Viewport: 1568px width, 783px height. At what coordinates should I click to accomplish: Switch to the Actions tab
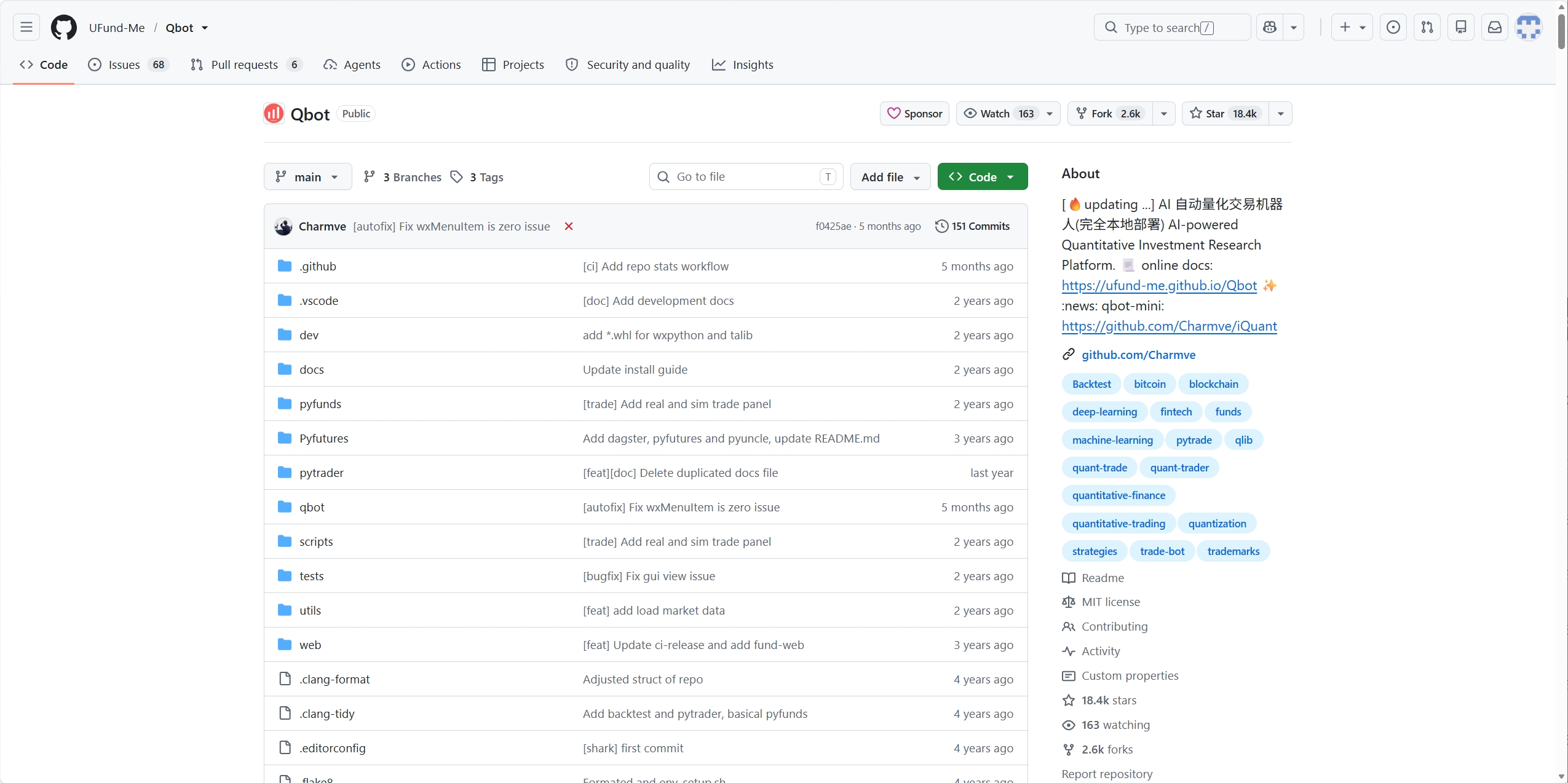pos(431,65)
